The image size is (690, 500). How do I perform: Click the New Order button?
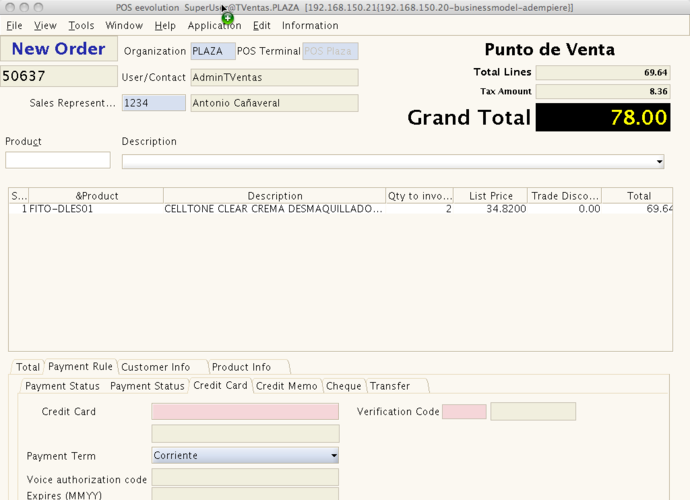(59, 48)
